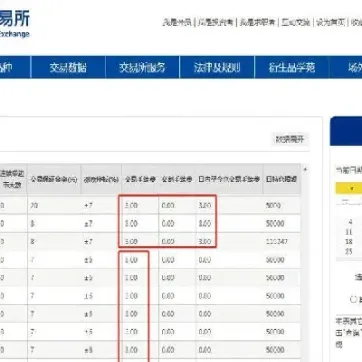
Task: Select the radio button below the calendar
Action: (354, 299)
